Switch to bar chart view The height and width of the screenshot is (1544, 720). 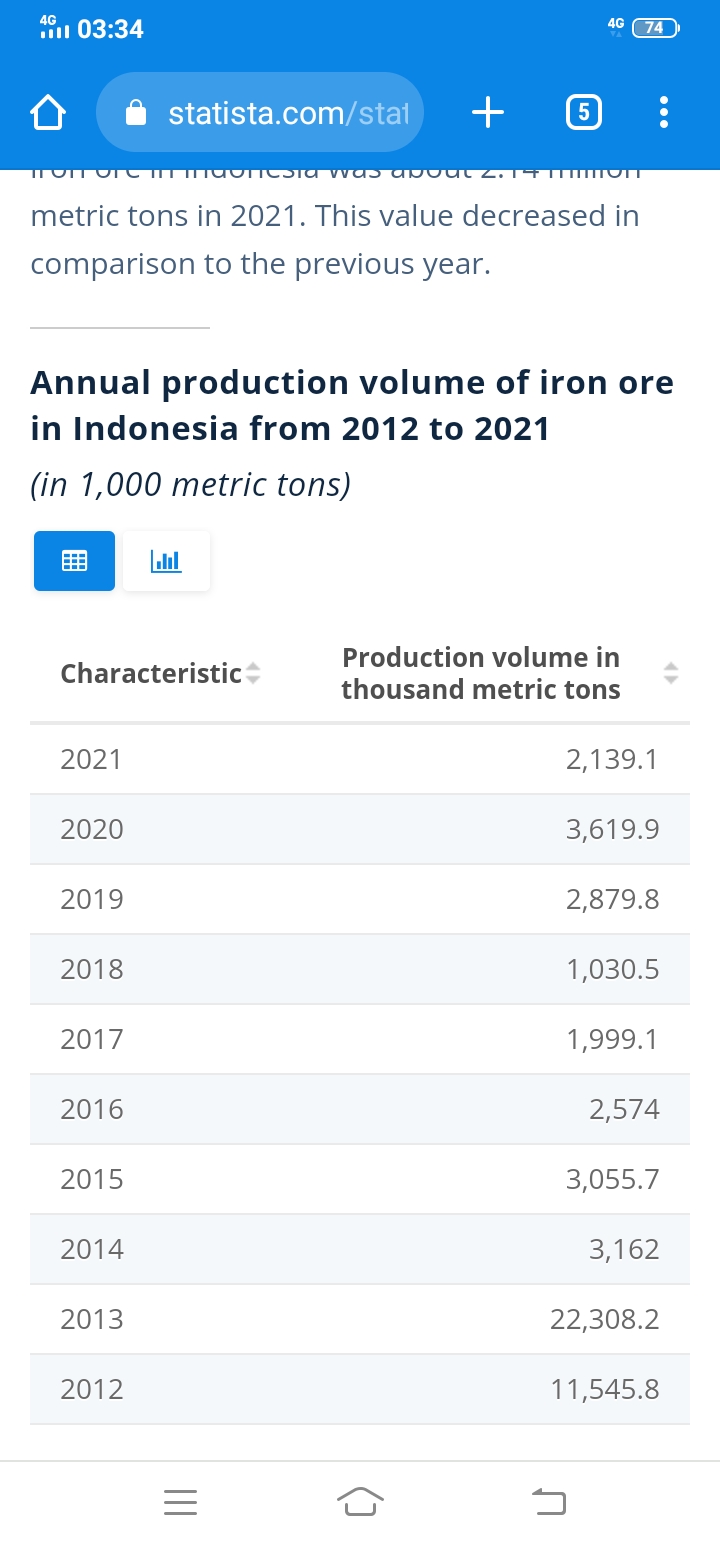(166, 561)
